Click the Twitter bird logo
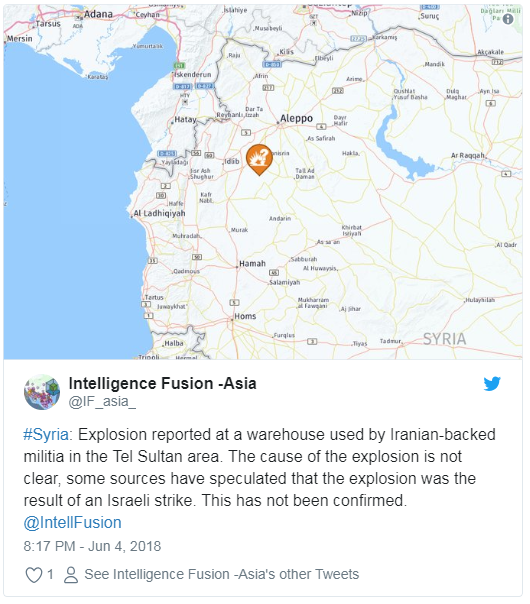This screenshot has width=530, height=604. (492, 384)
